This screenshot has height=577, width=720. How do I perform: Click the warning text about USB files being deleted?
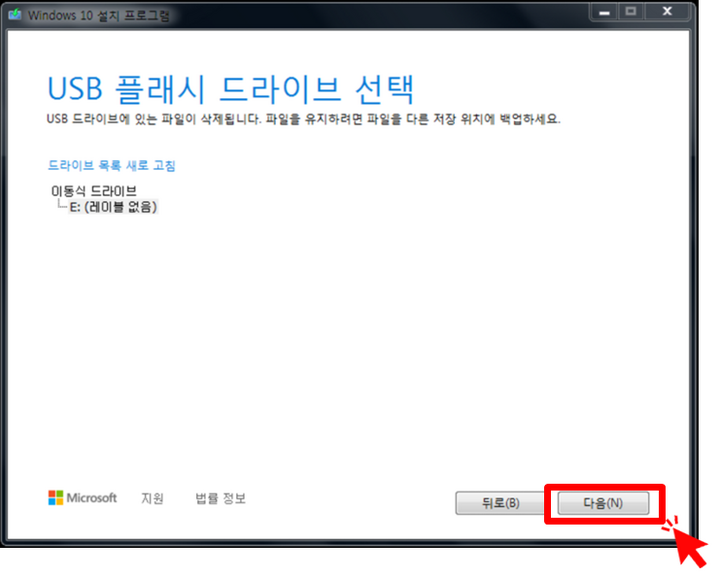coord(304,119)
